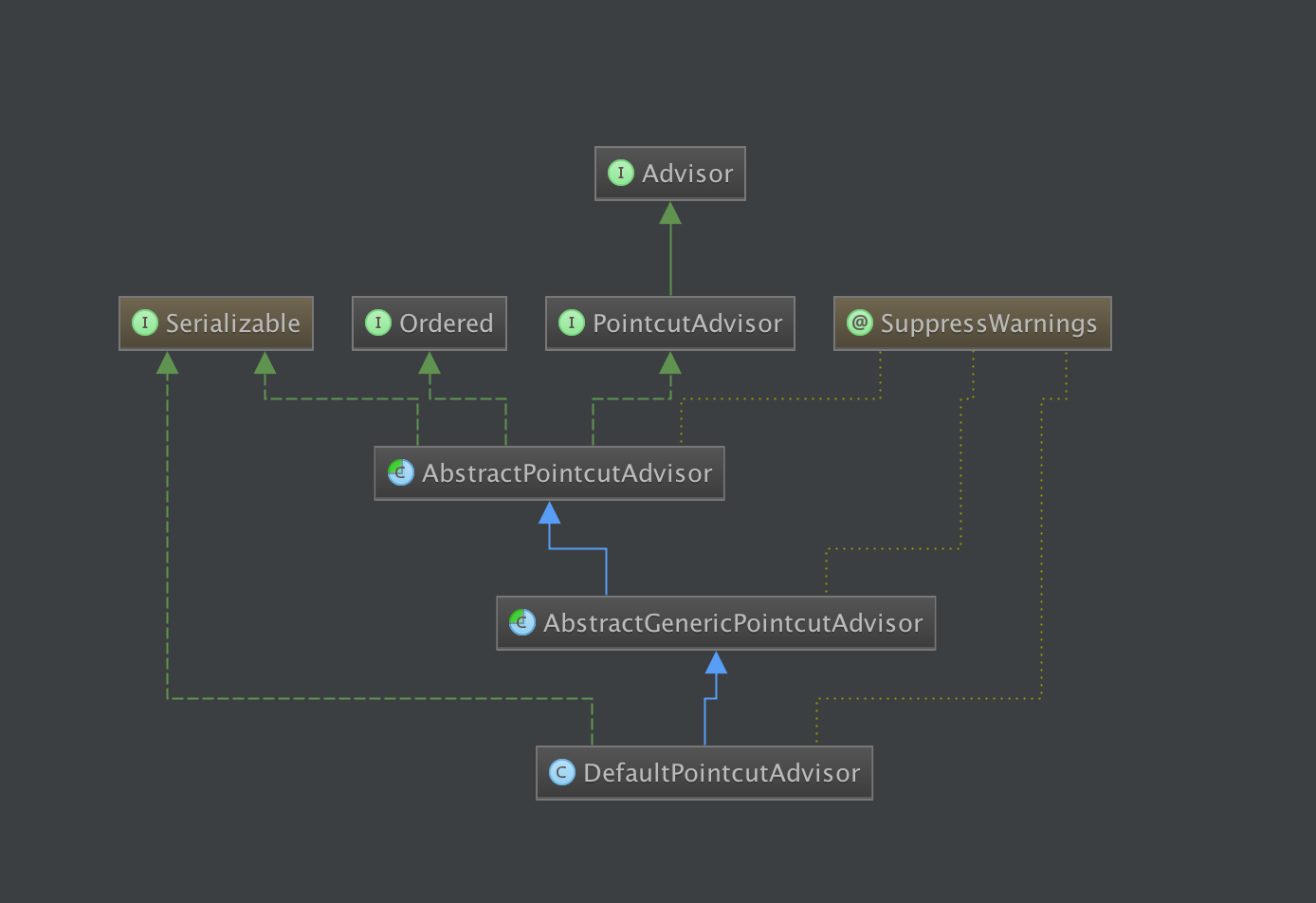Click the blue arrowhead beneath AbstractGenericPointcutAdvisor
The width and height of the screenshot is (1316, 903).
[x=716, y=662]
